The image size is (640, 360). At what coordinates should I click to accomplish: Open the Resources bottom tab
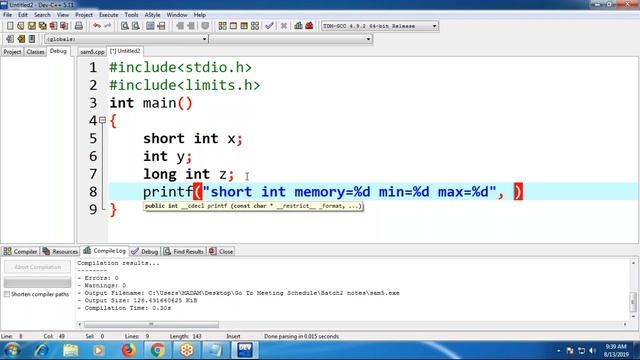click(60, 251)
